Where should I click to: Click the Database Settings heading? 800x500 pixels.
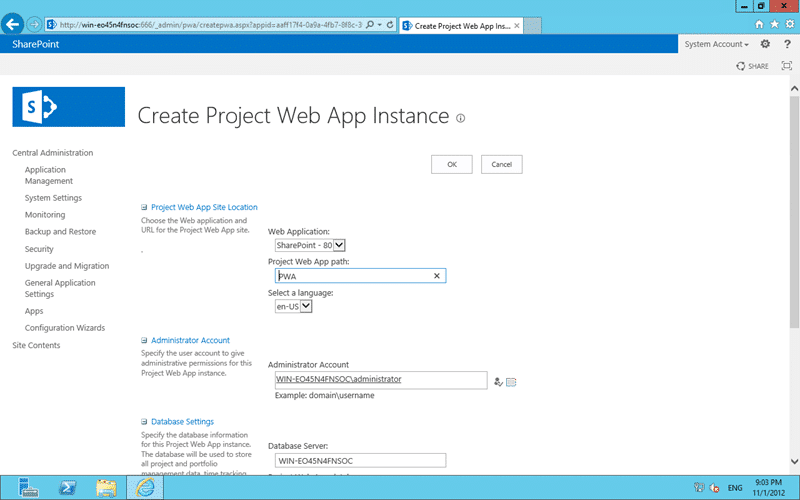pyautogui.click(x=182, y=421)
